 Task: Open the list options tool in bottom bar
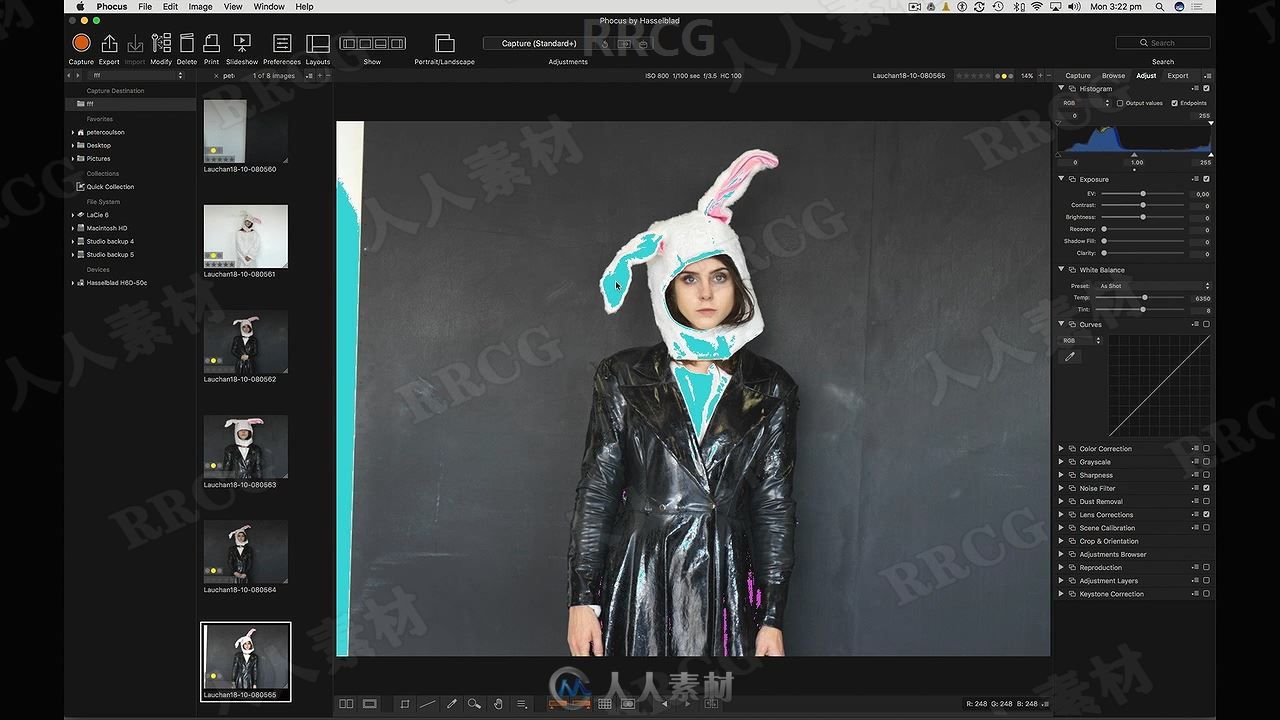[522, 704]
